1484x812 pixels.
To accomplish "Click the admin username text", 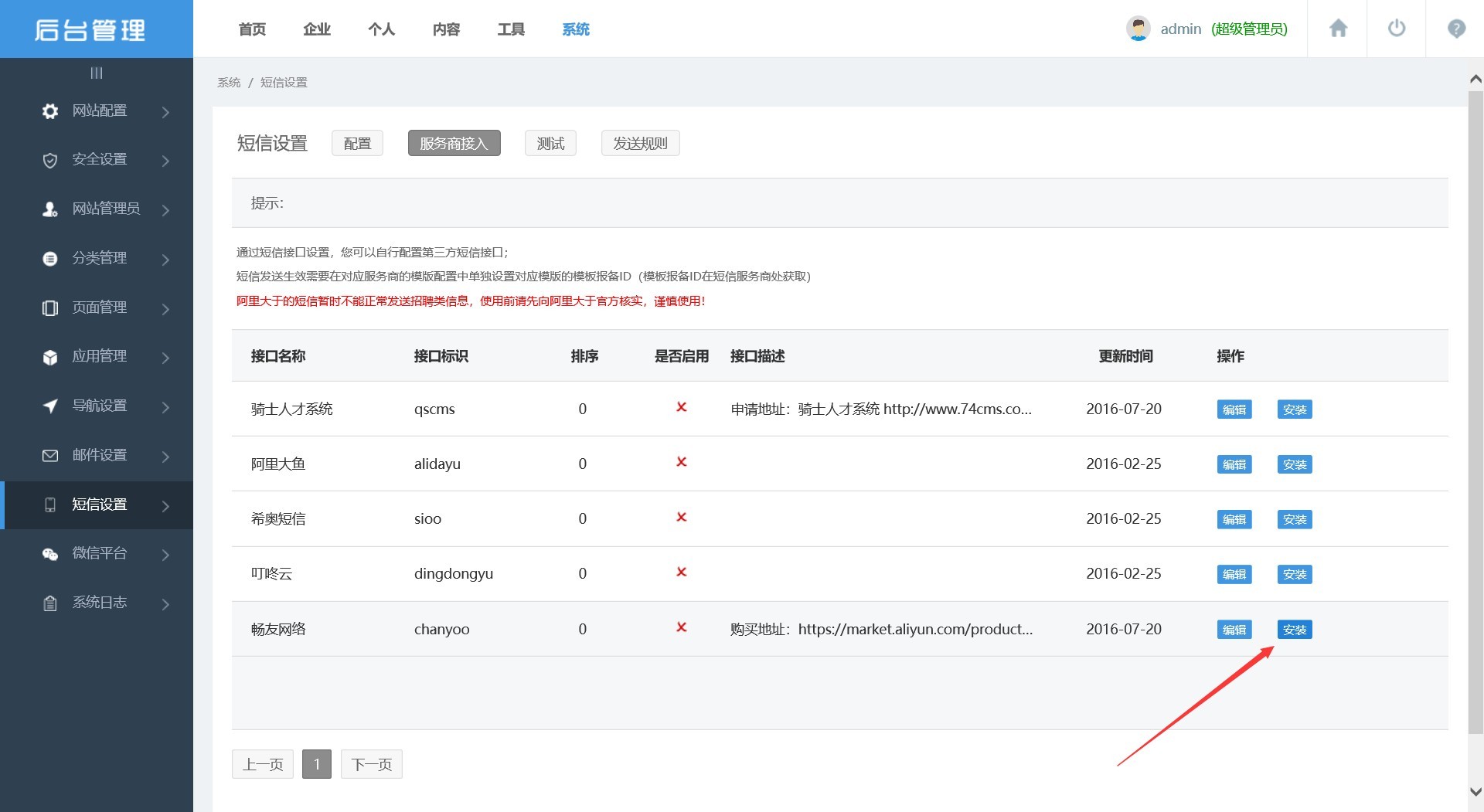I will pos(1181,29).
